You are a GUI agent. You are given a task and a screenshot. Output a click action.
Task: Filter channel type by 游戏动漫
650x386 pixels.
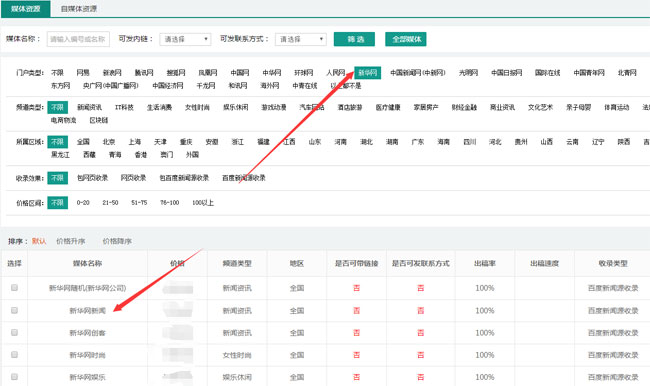[x=274, y=107]
